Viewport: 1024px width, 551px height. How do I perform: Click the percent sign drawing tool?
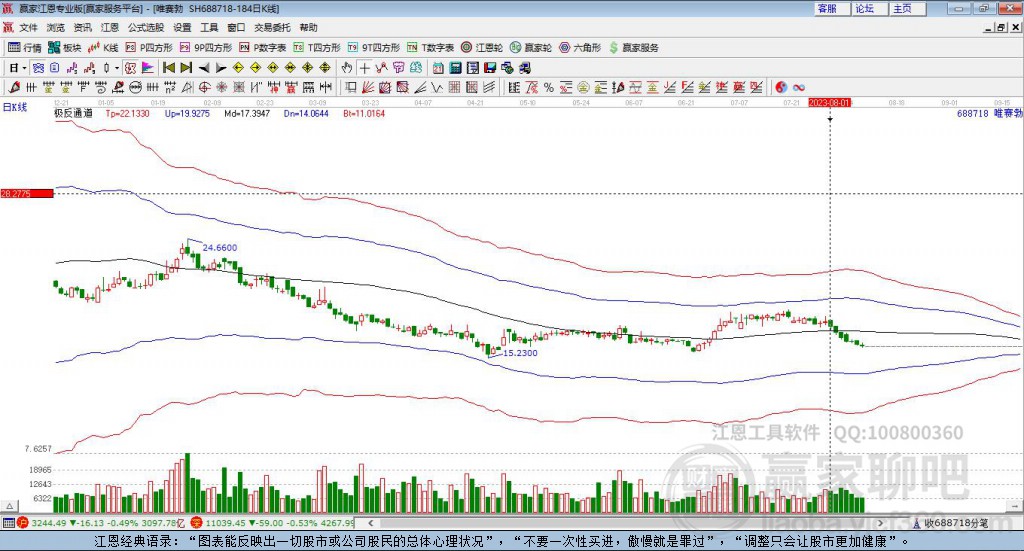click(x=549, y=87)
